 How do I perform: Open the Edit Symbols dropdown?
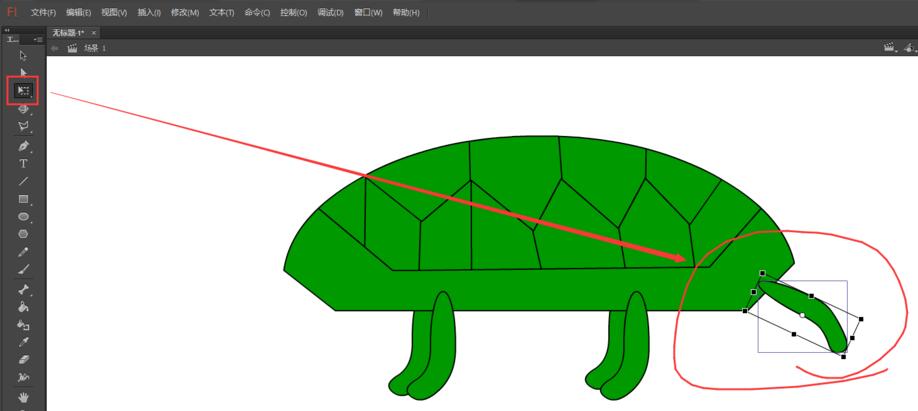click(x=909, y=47)
